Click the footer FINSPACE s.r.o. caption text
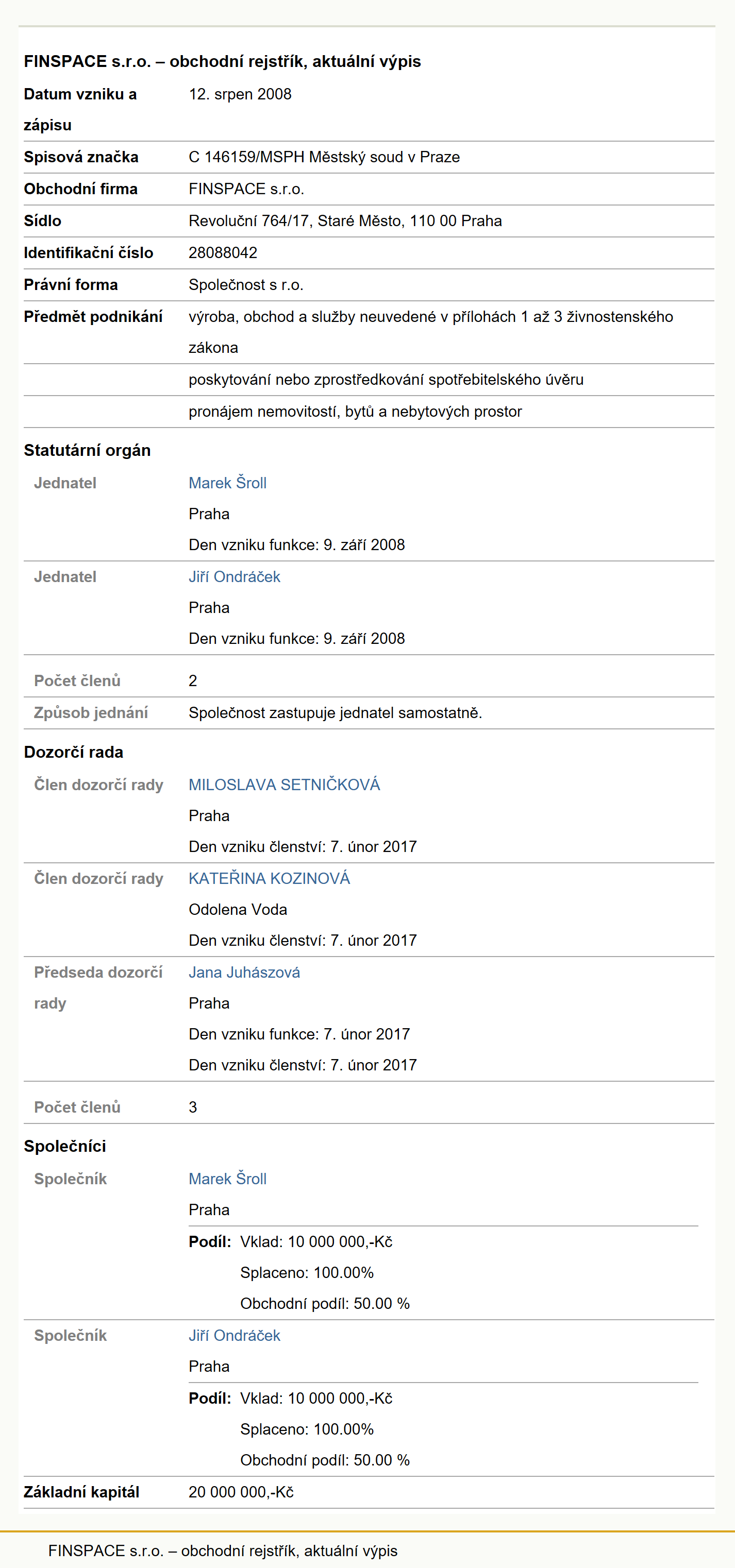Screen dimensions: 735x1568 click(x=223, y=1550)
